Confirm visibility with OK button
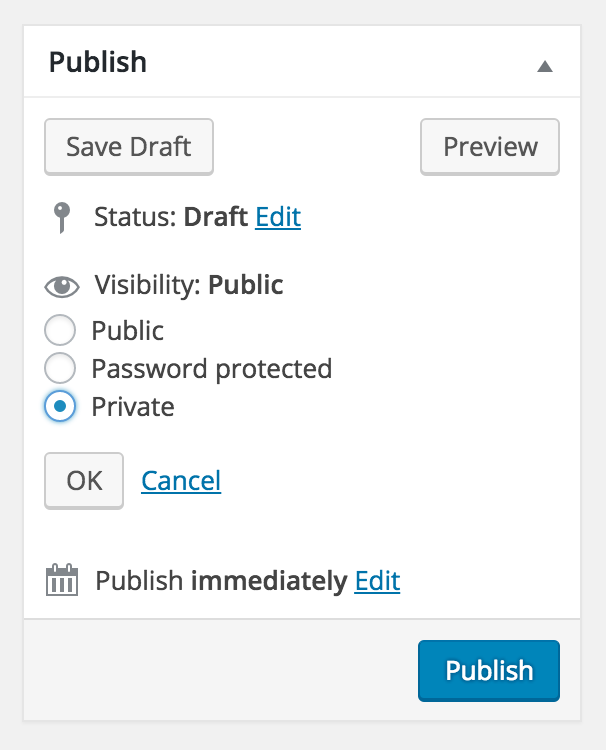 coord(84,481)
